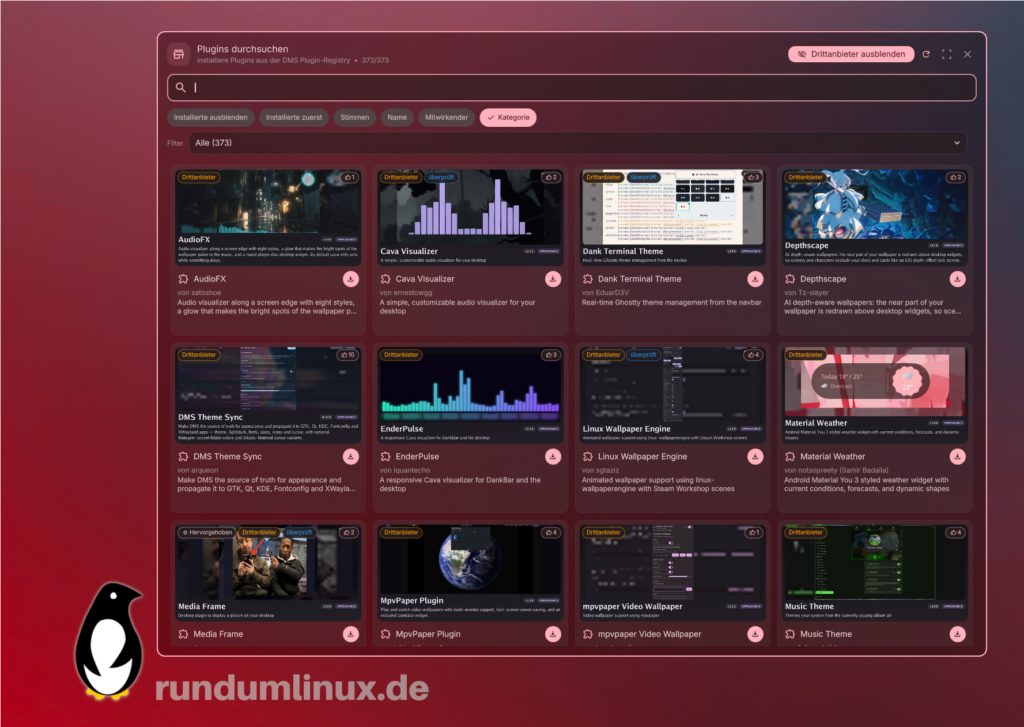Click the author text 'von ernestowgg'
This screenshot has height=727, width=1024.
click(x=406, y=293)
